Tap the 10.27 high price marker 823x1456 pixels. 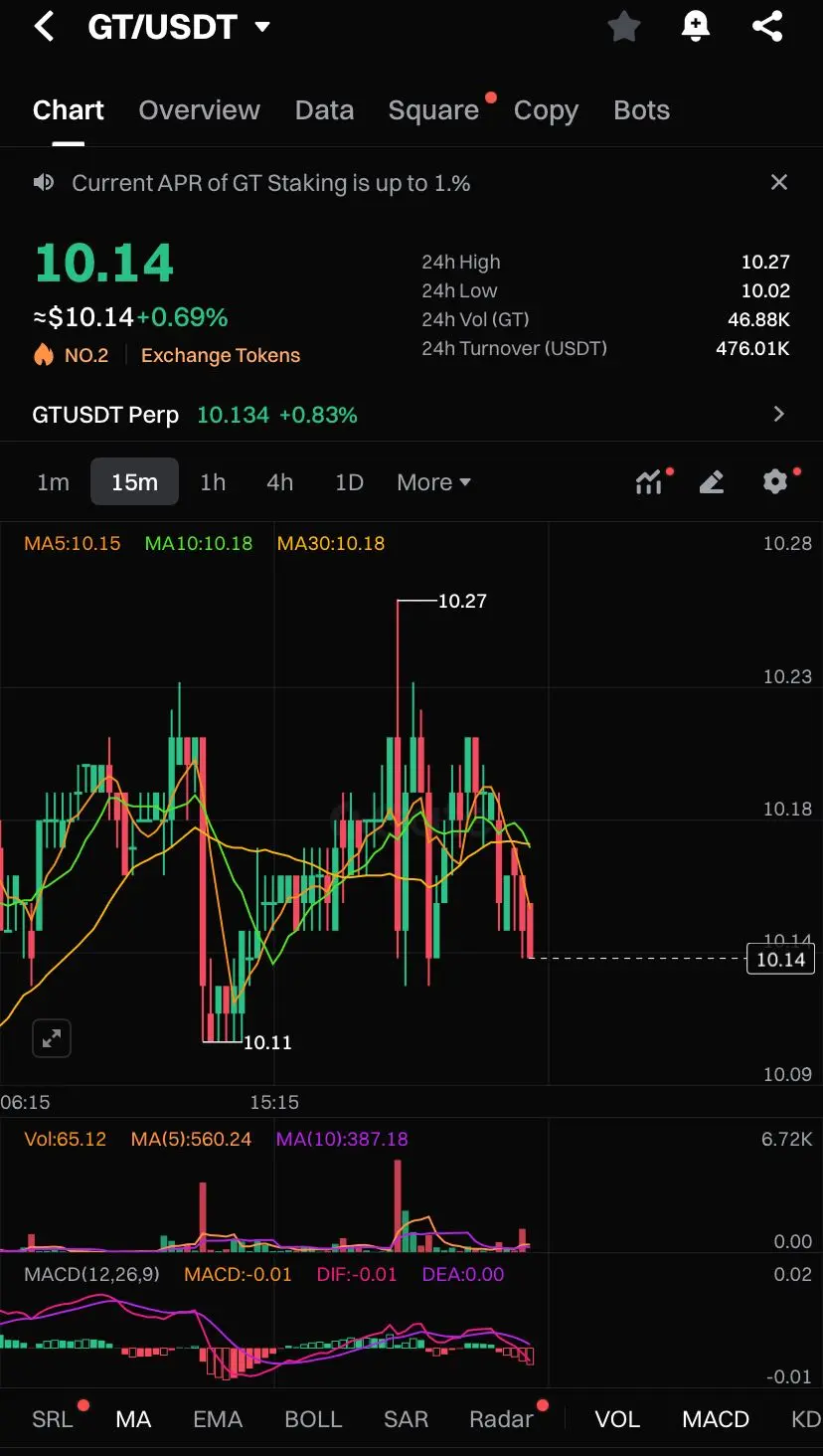462,601
